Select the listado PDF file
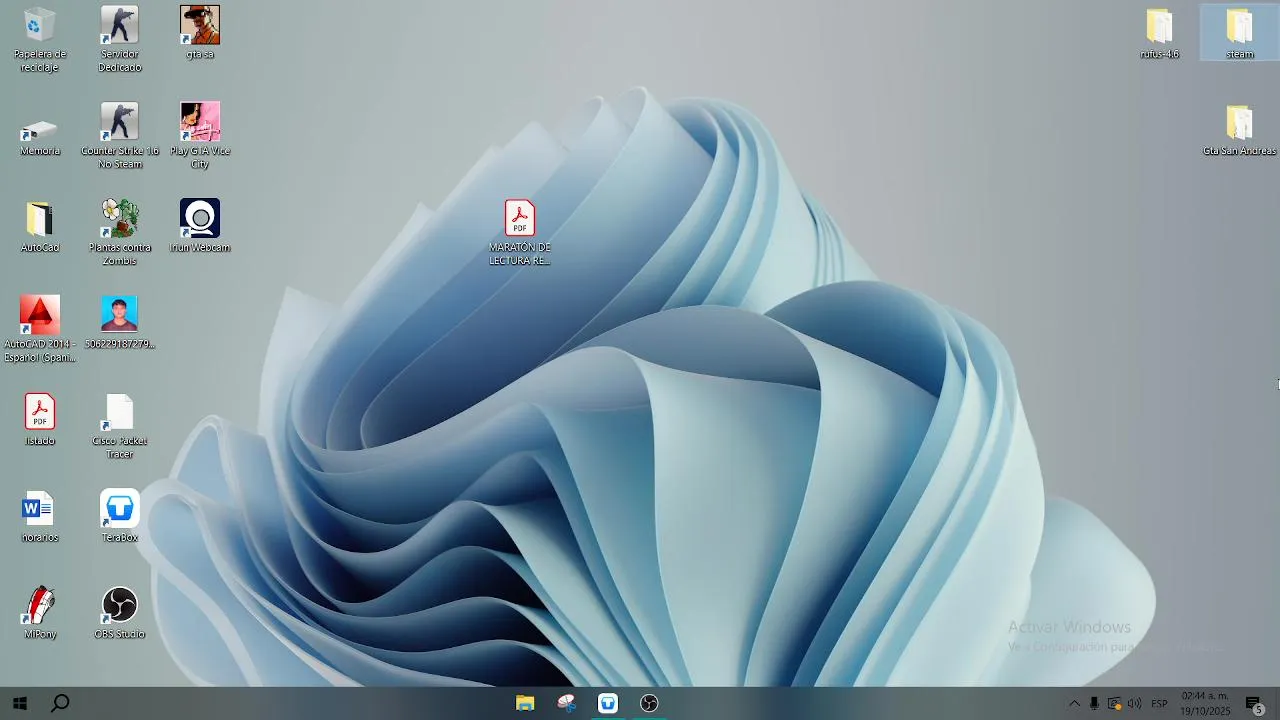 click(40, 419)
